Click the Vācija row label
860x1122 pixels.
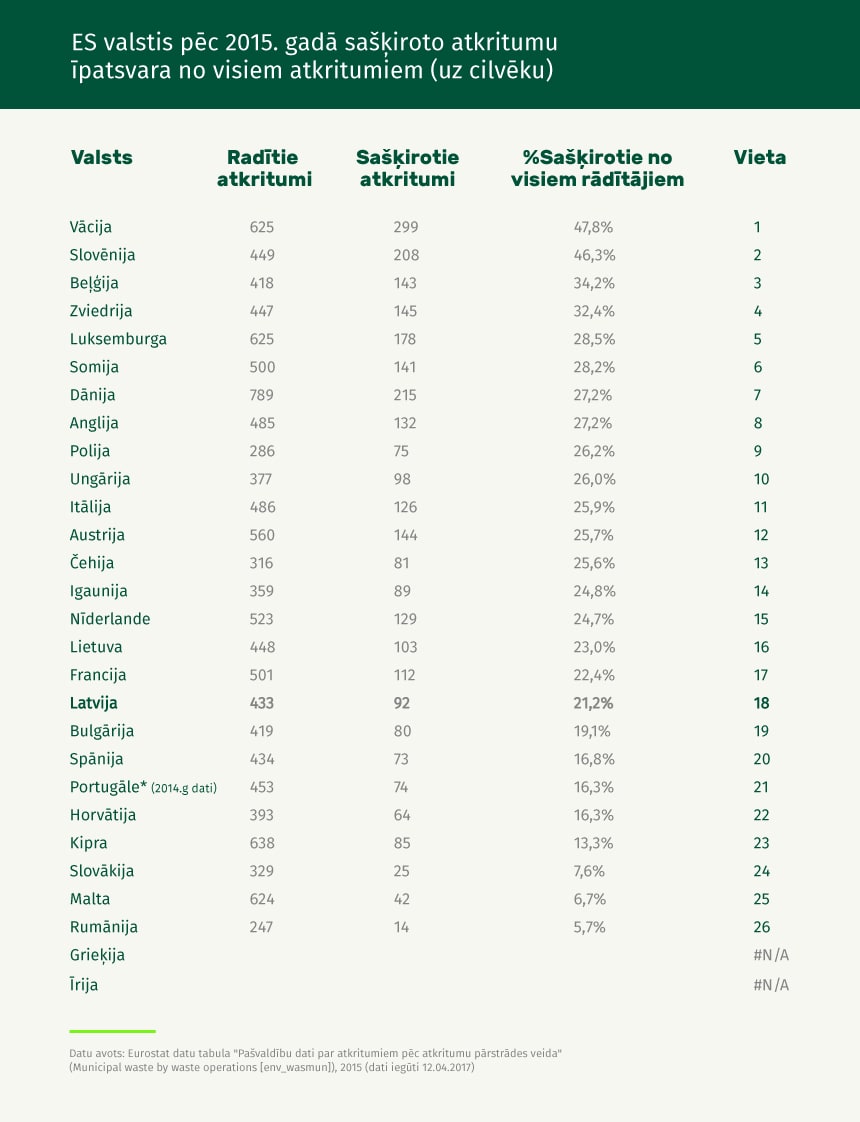point(91,227)
